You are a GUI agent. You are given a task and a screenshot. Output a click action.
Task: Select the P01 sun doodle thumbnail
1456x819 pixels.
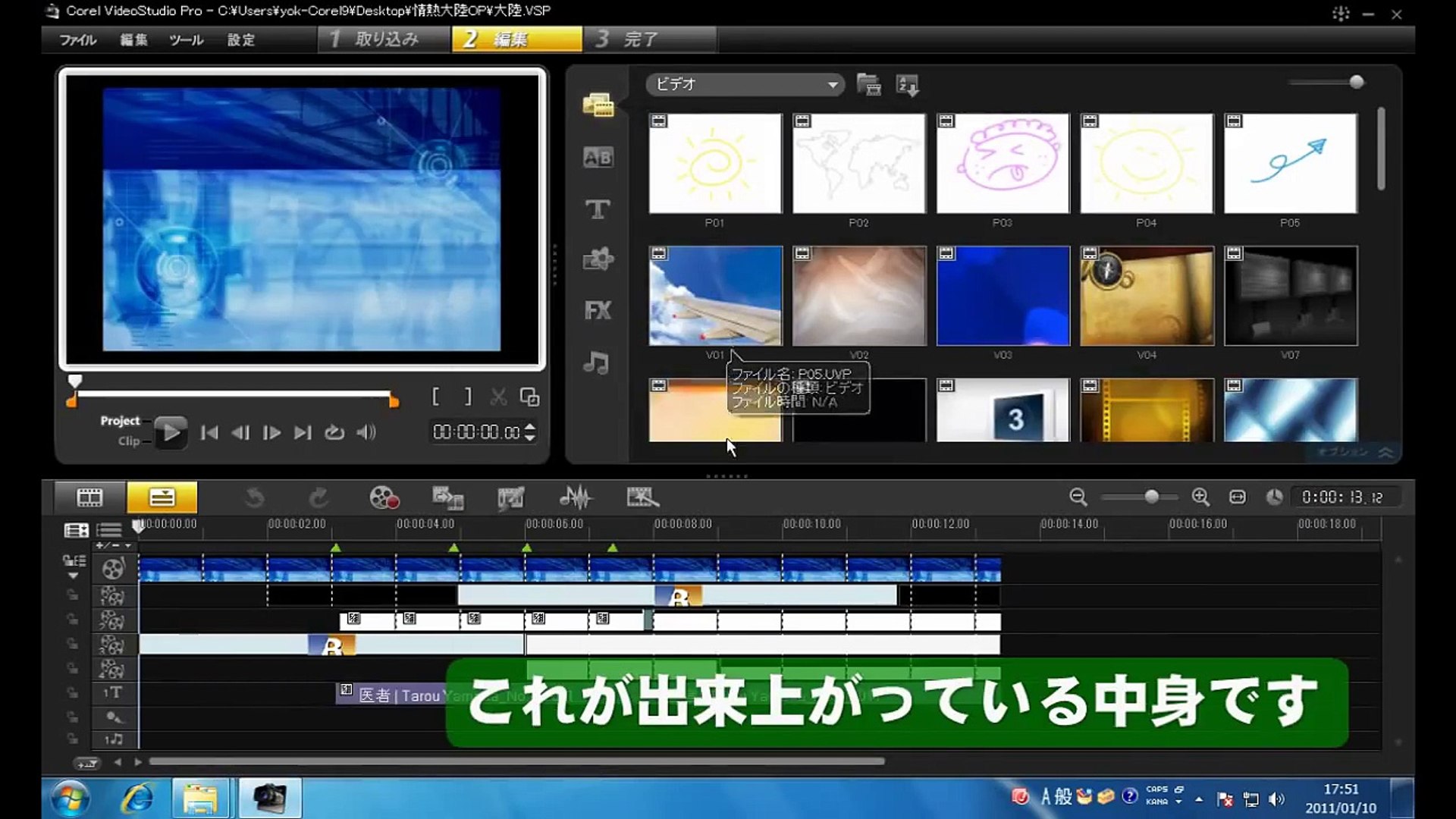[x=715, y=163]
